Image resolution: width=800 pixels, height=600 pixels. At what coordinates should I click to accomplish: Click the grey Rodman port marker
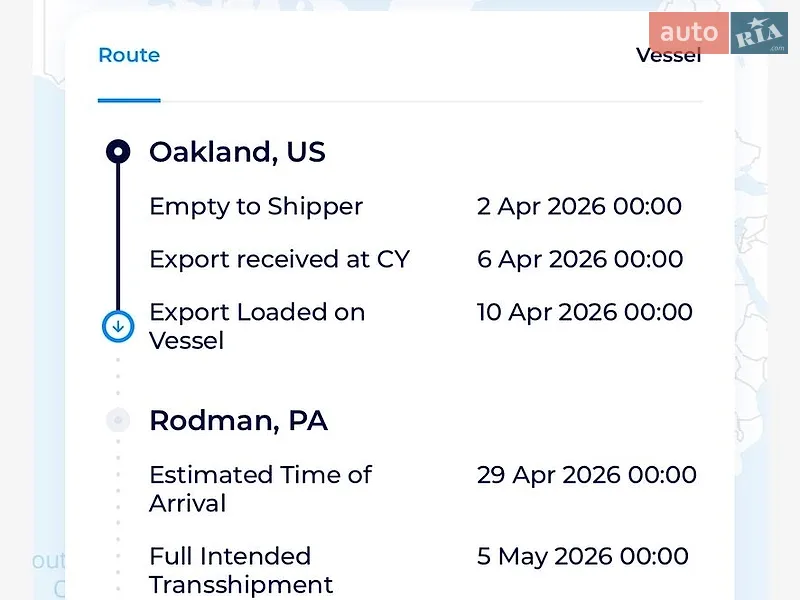pyautogui.click(x=118, y=420)
